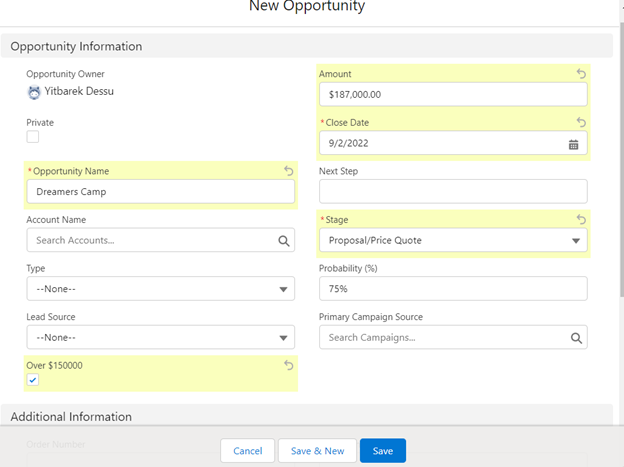This screenshot has width=624, height=467.
Task: Click the Primary Campaign Source search icon
Action: (576, 338)
